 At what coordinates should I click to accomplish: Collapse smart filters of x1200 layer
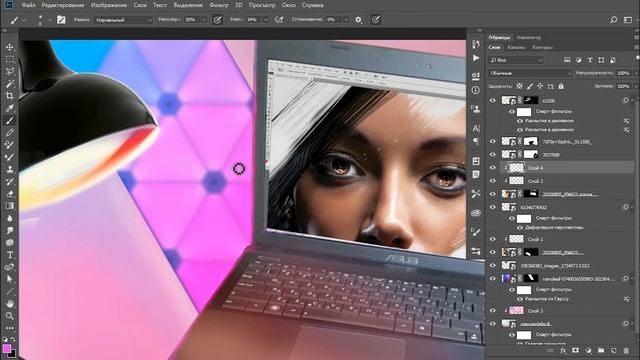633,100
